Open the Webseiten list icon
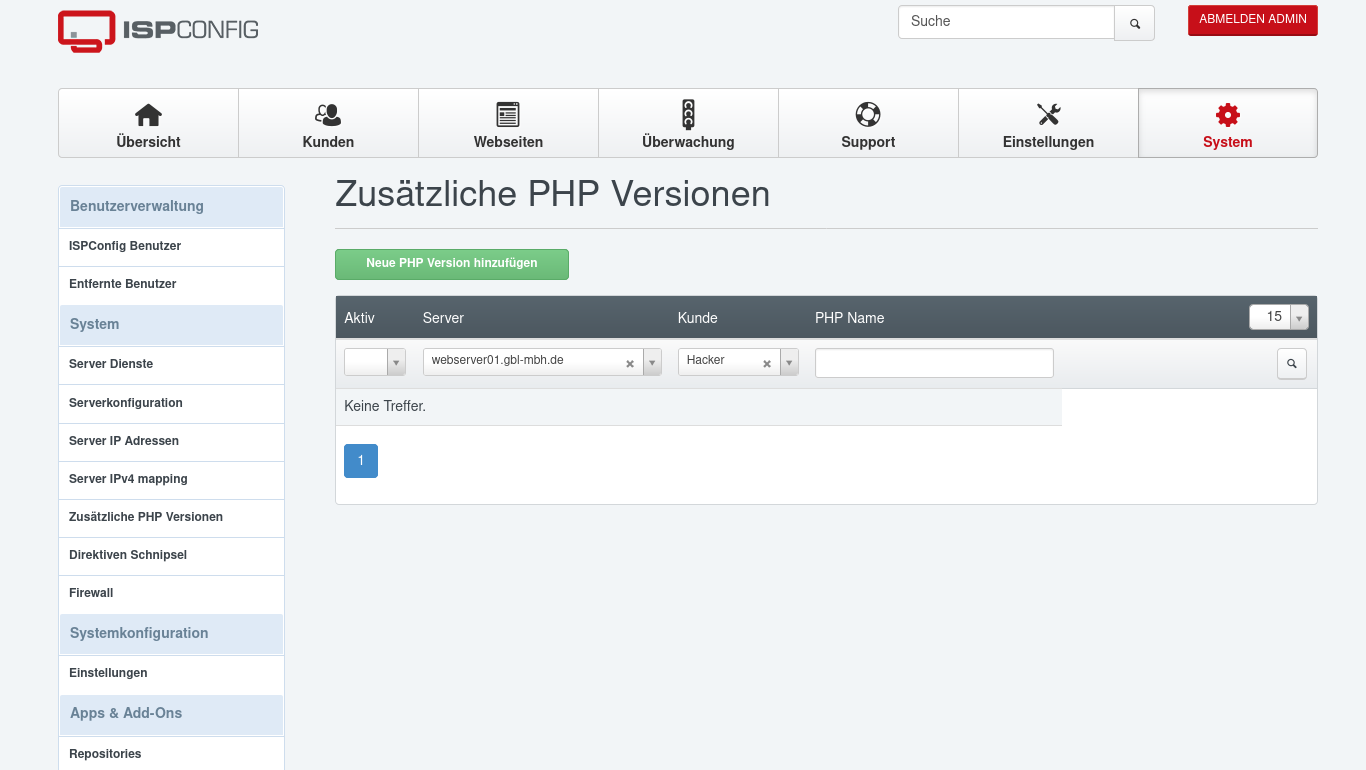 coord(507,113)
